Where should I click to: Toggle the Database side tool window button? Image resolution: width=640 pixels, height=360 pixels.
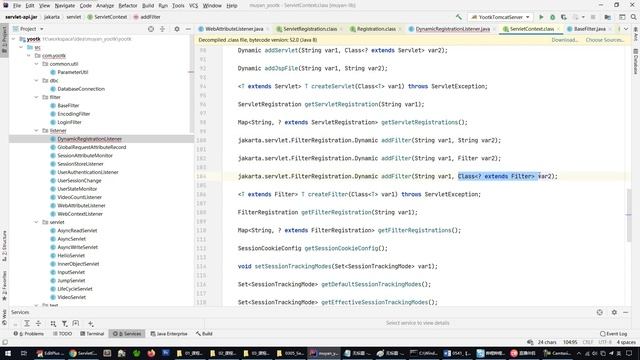pos(636,62)
